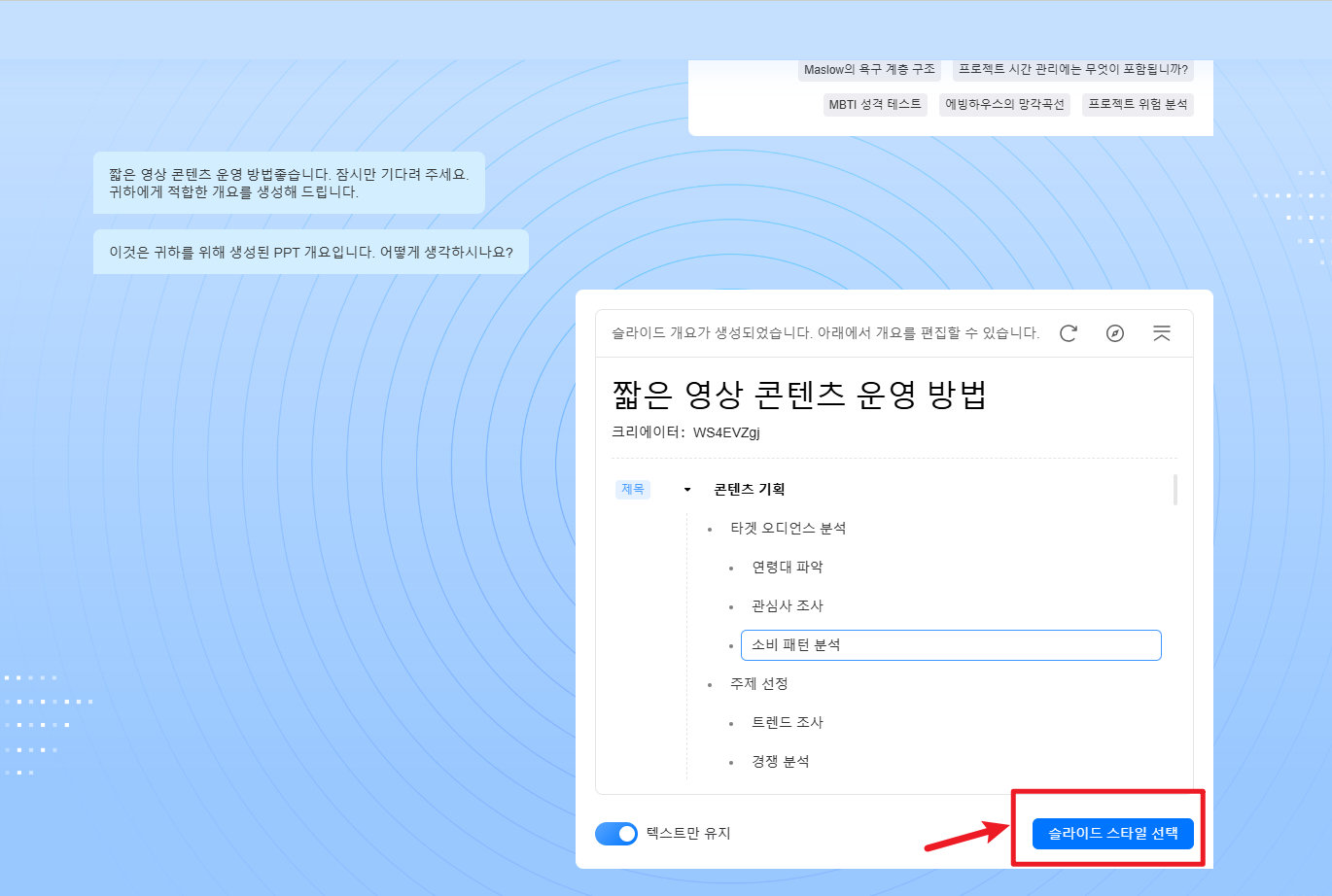Select the 연령대 파악 item
The image size is (1332, 896).
click(x=788, y=568)
